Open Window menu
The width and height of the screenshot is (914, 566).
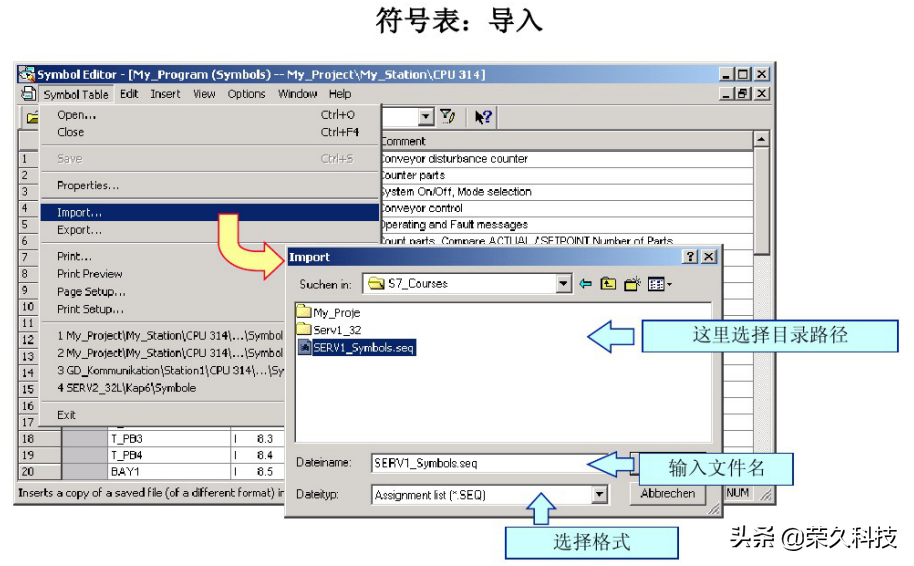pos(297,94)
